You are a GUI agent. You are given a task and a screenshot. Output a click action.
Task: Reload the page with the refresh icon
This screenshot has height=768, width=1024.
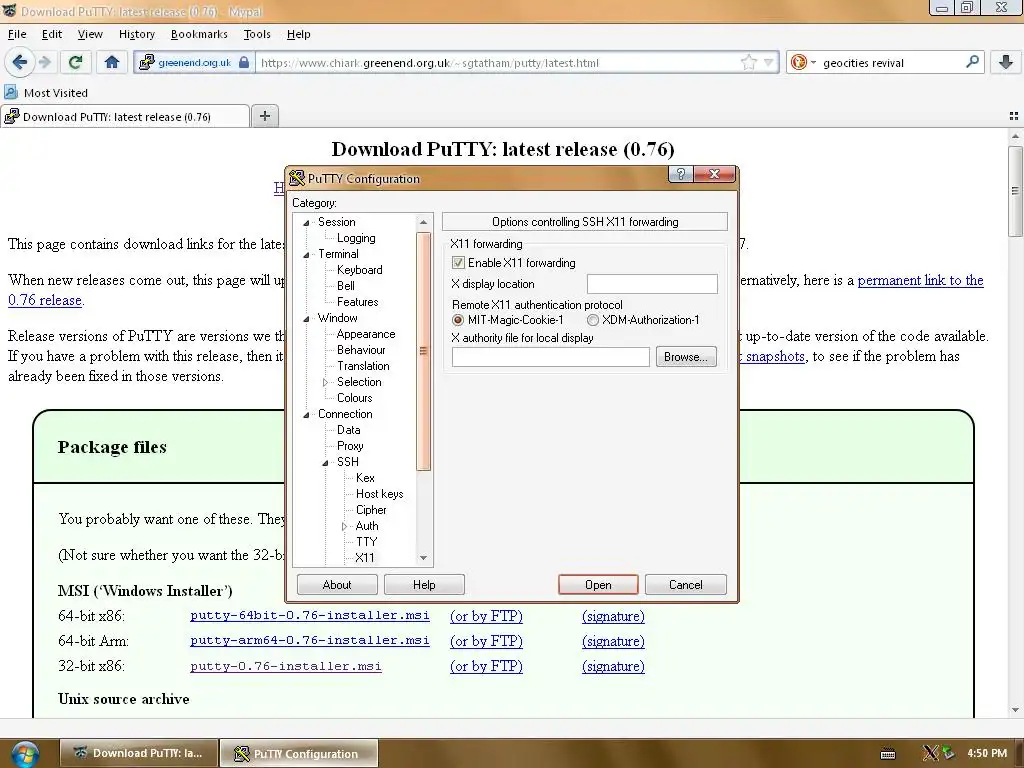pos(75,62)
